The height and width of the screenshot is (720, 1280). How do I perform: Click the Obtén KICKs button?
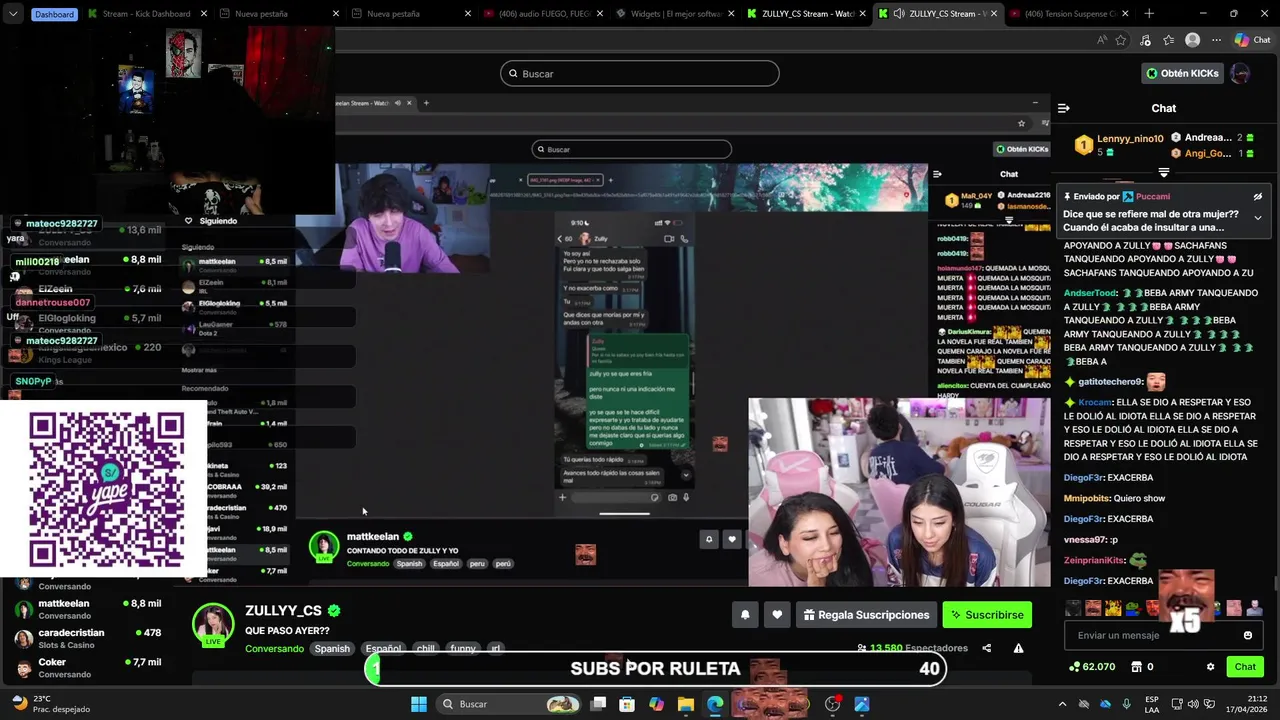click(1182, 73)
